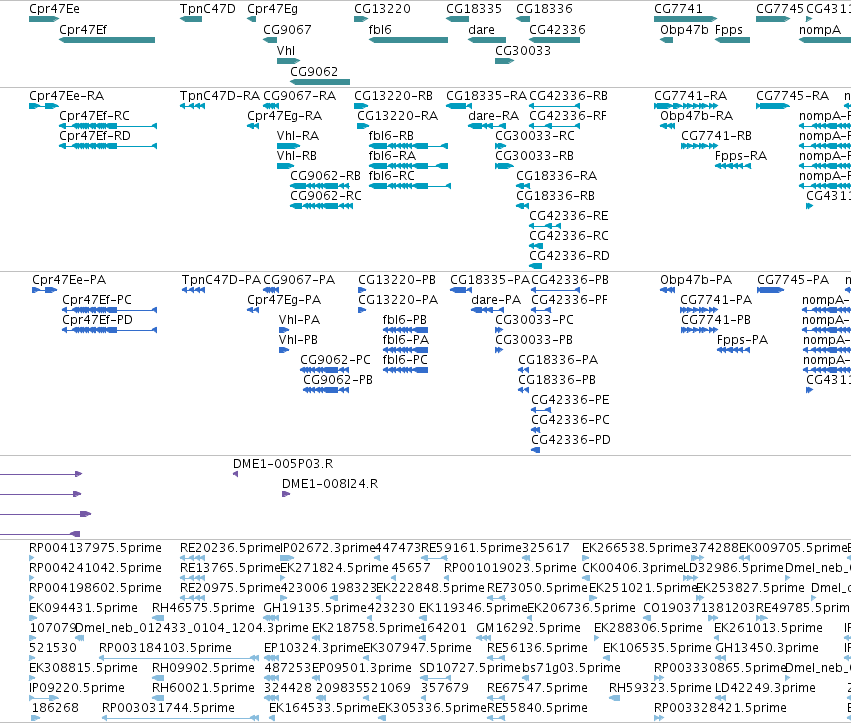Click the EK094431.5prime EST label
This screenshot has width=851, height=723.
tap(84, 608)
